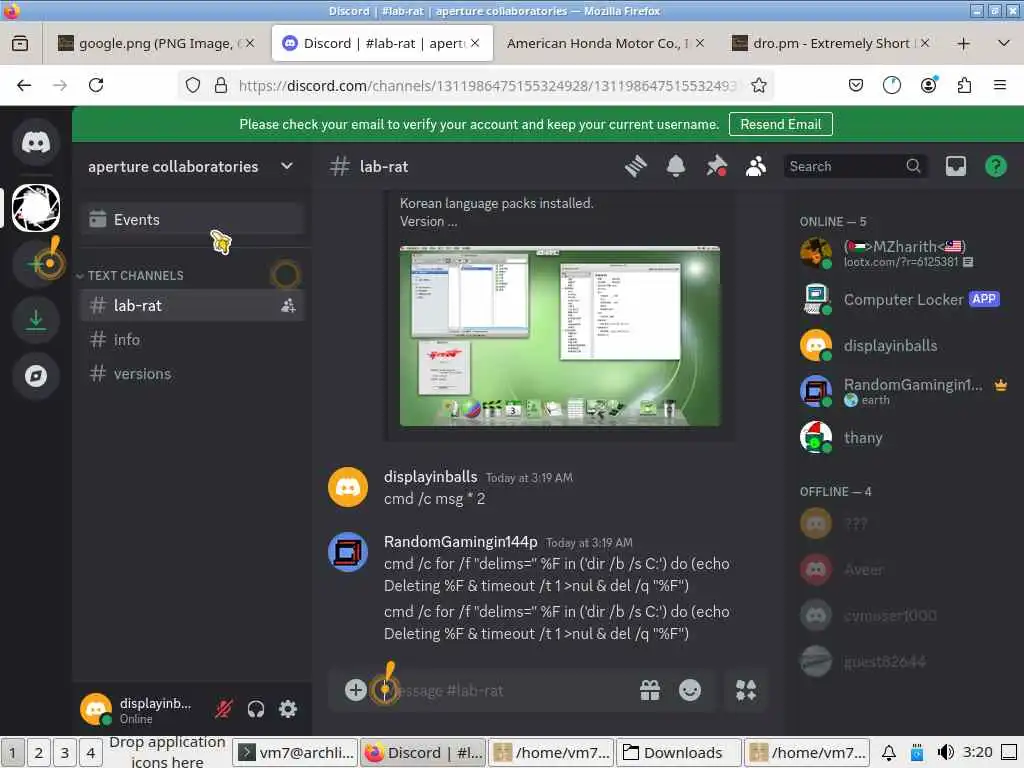This screenshot has height=768, width=1024.
Task: Open the Download Apps icon in sidebar
Action: (x=36, y=320)
